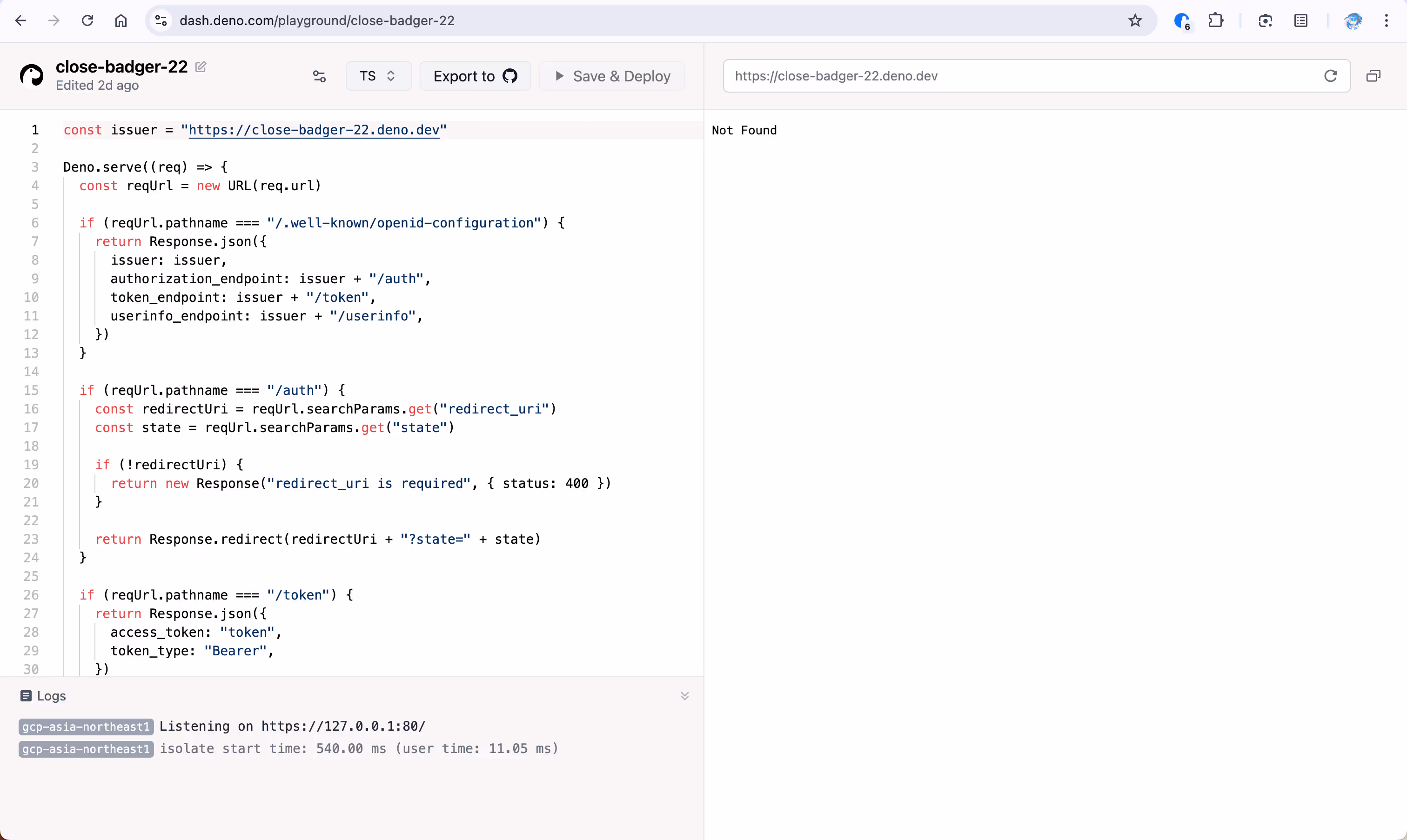Viewport: 1407px width, 840px height.
Task: Open Chrome three-dot menu
Action: [1386, 21]
